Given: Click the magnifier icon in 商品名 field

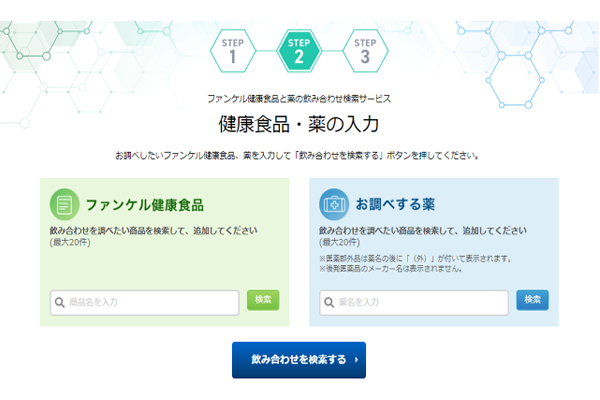Looking at the screenshot, I should 61,302.
